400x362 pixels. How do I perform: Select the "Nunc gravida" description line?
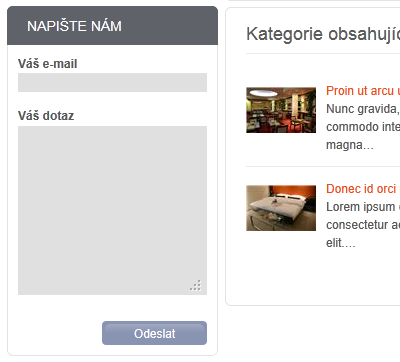pyautogui.click(x=363, y=109)
